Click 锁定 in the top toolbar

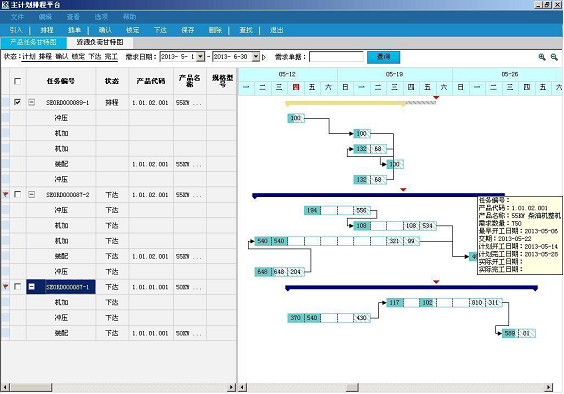click(x=132, y=30)
